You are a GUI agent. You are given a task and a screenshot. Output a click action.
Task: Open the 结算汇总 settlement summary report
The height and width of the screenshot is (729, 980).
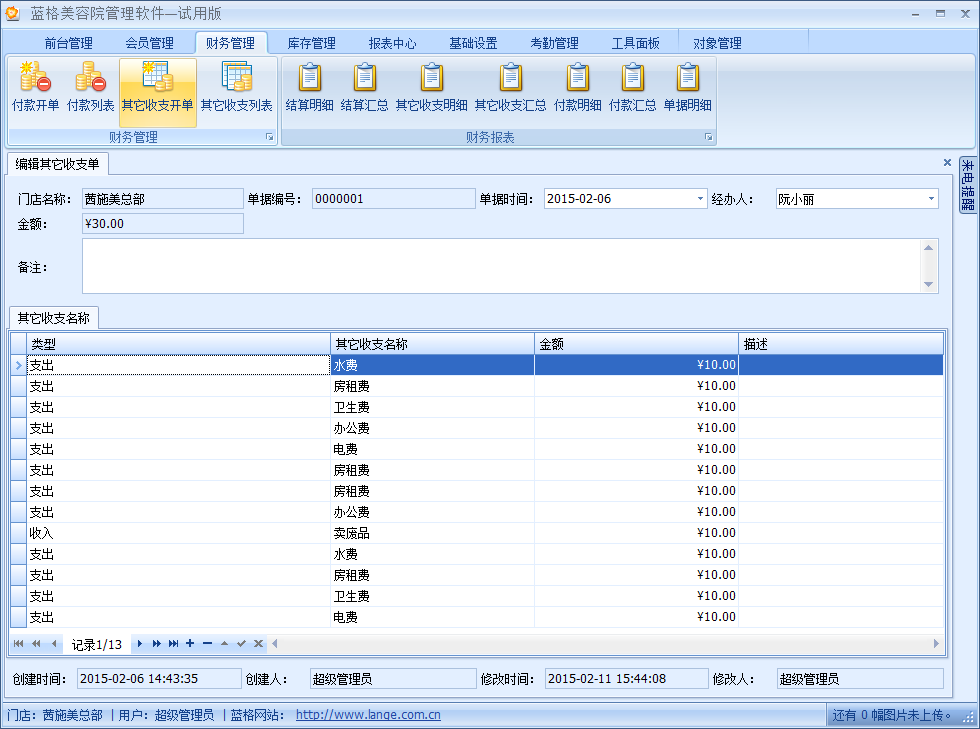click(x=365, y=88)
